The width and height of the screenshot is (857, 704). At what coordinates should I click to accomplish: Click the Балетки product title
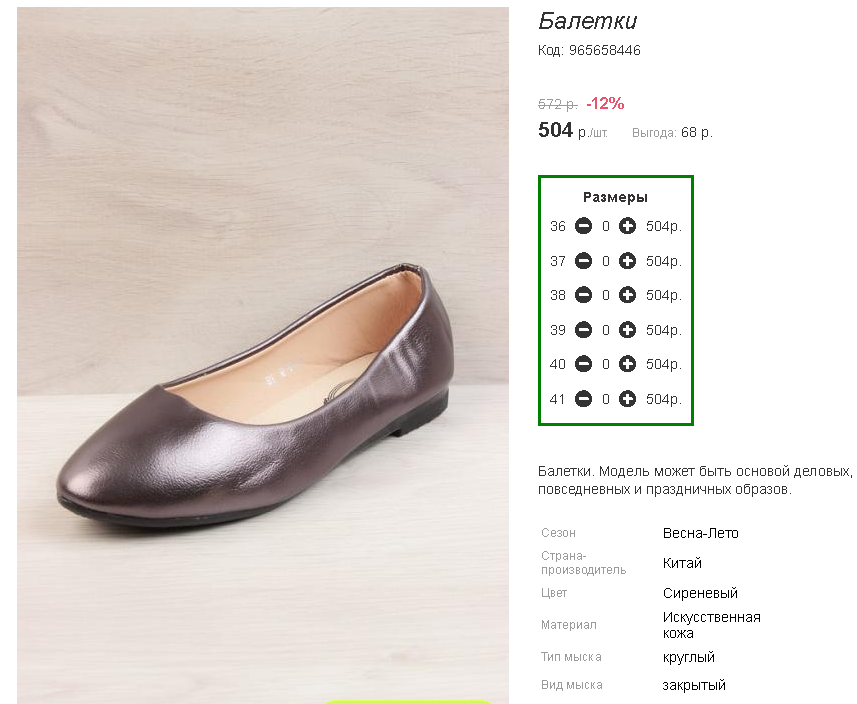click(x=587, y=21)
